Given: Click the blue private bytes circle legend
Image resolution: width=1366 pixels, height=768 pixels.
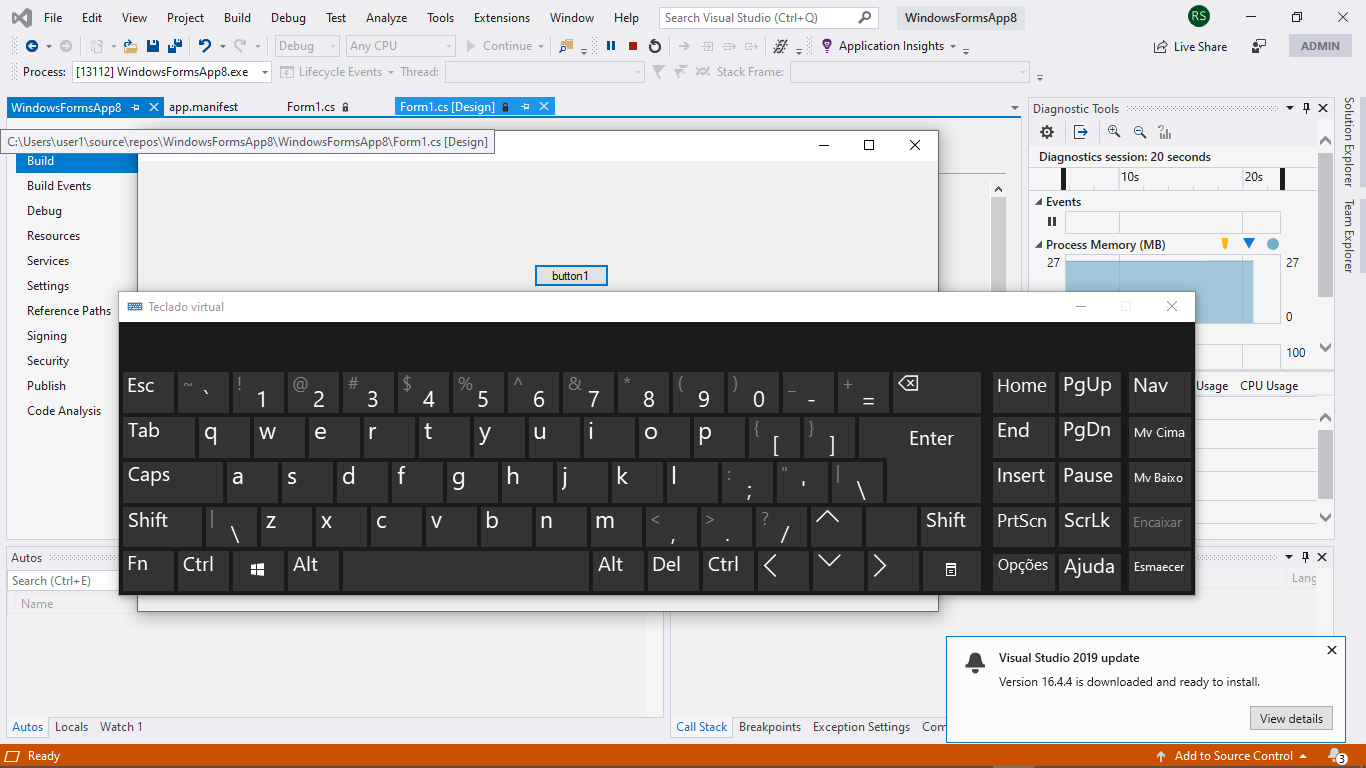Looking at the screenshot, I should coord(1273,244).
